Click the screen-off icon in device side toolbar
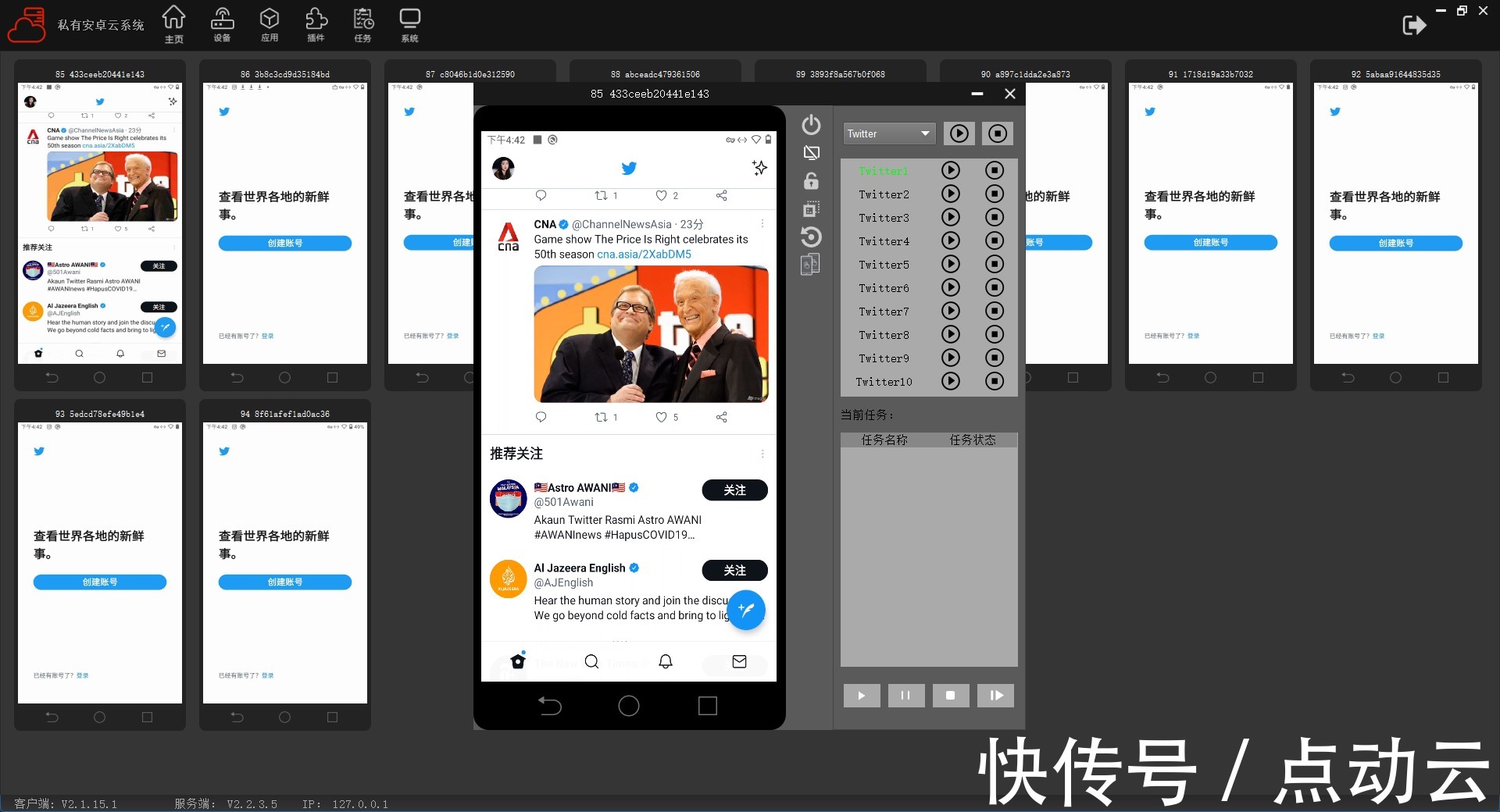This screenshot has width=1500, height=812. (811, 153)
